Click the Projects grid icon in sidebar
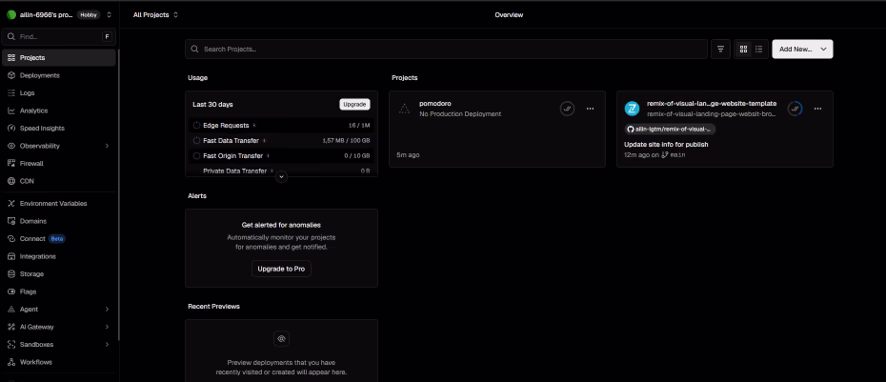Screen dimensions: 886x382 pos(11,58)
